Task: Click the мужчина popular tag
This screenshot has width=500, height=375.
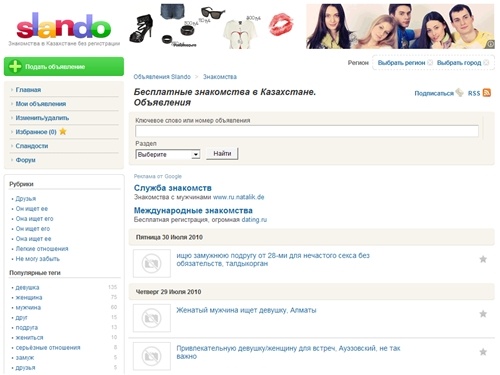Action: pos(28,307)
